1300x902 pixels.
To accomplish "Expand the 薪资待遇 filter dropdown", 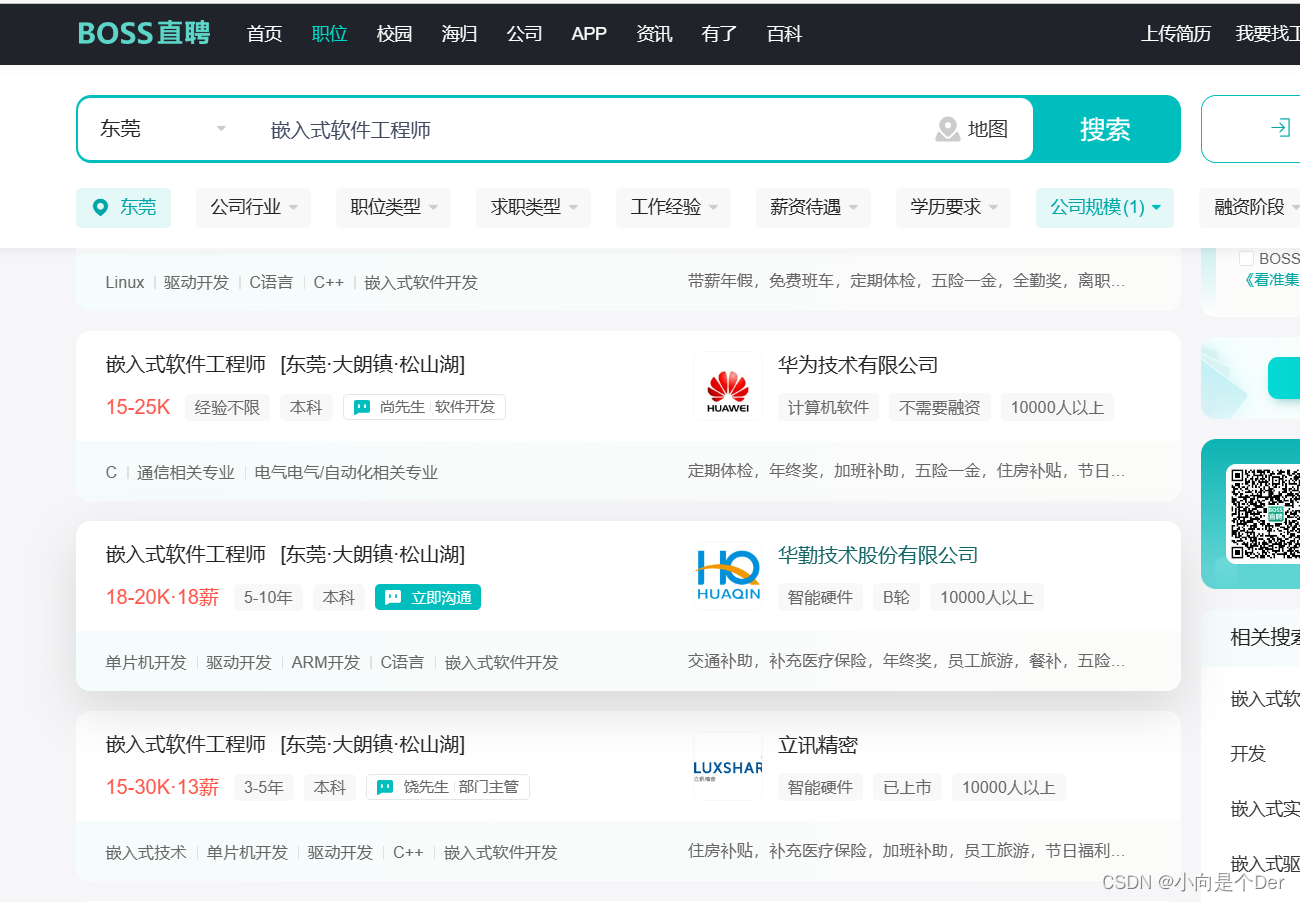I will 814,207.
